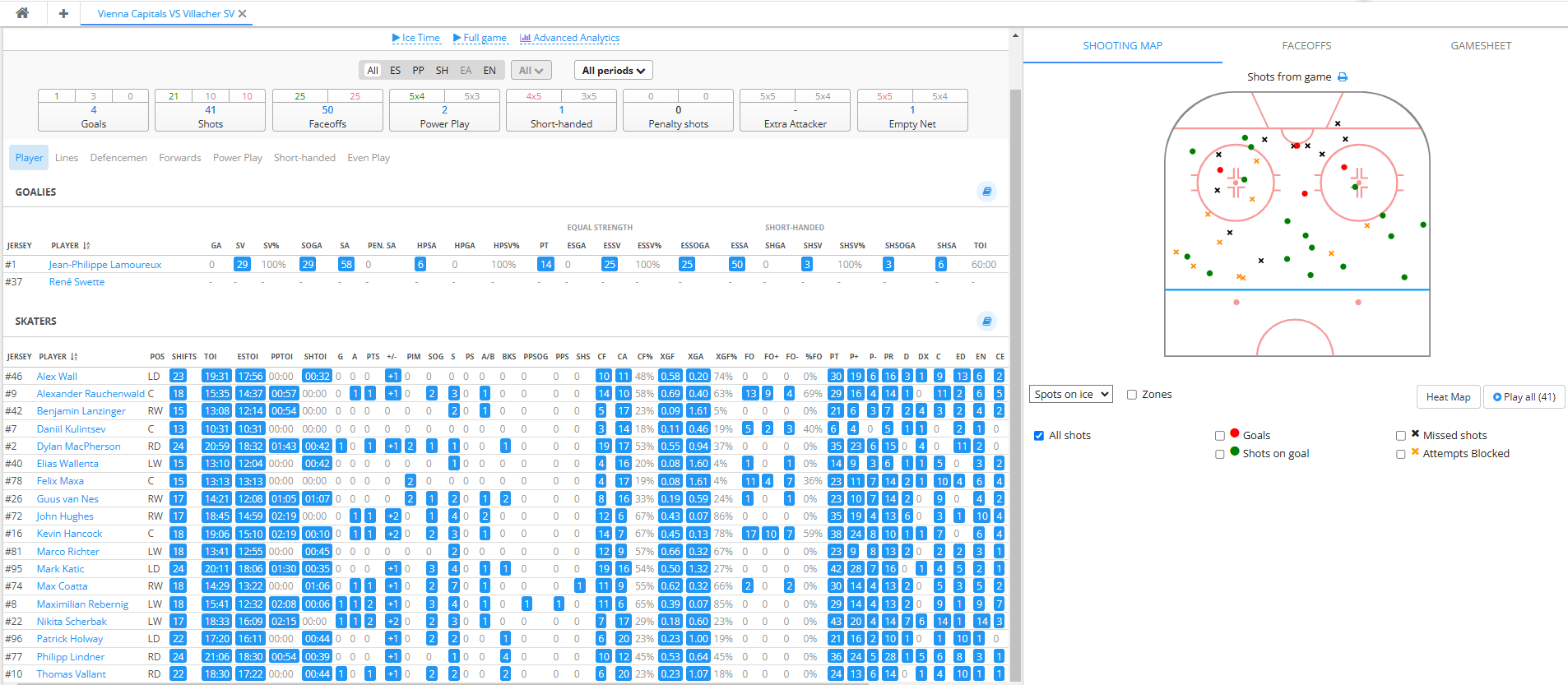Screen dimensions: 1568x685
Task: Open the grey All dropdown next to EN
Action: (x=531, y=71)
